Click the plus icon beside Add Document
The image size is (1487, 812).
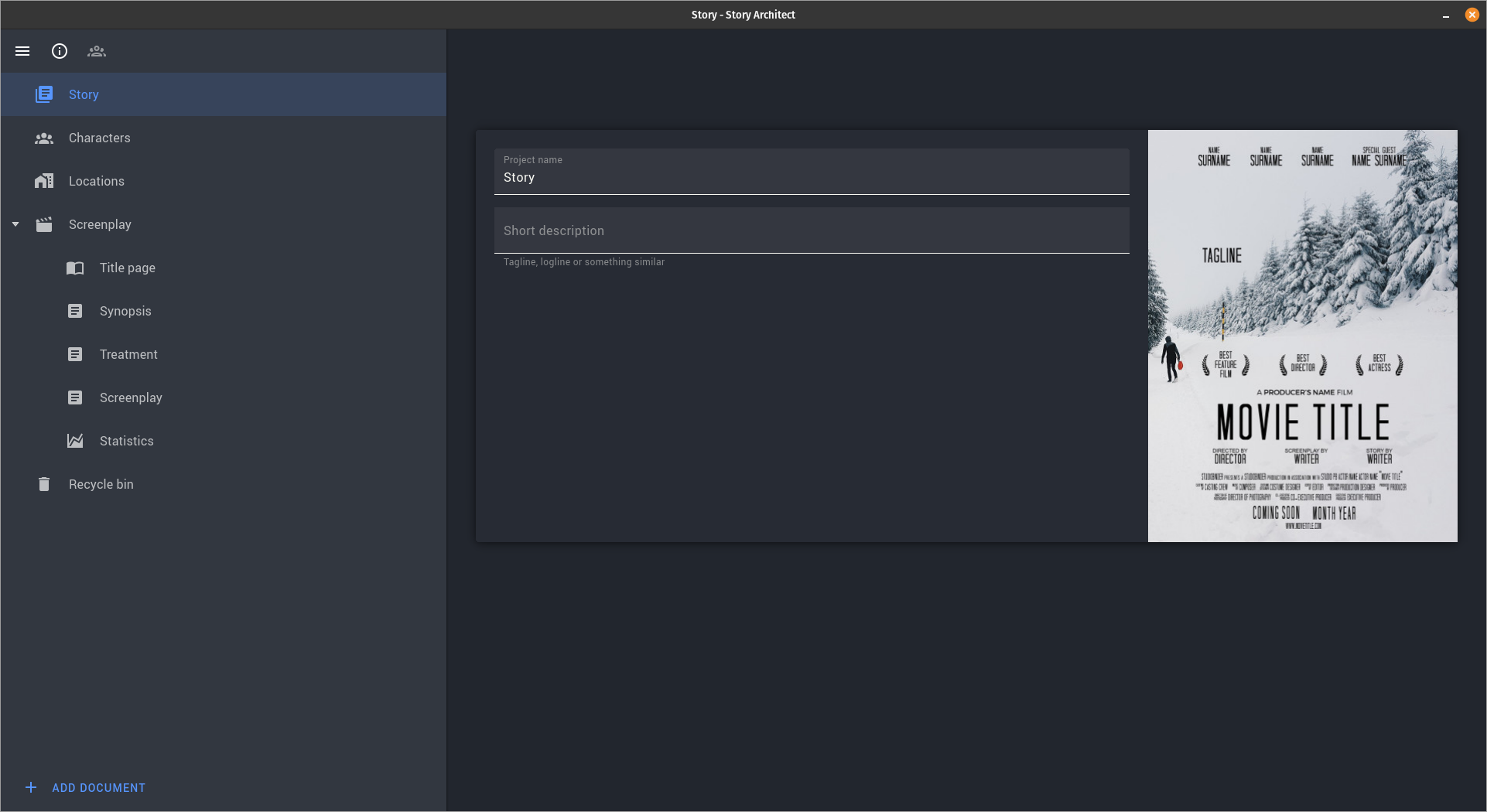31,787
